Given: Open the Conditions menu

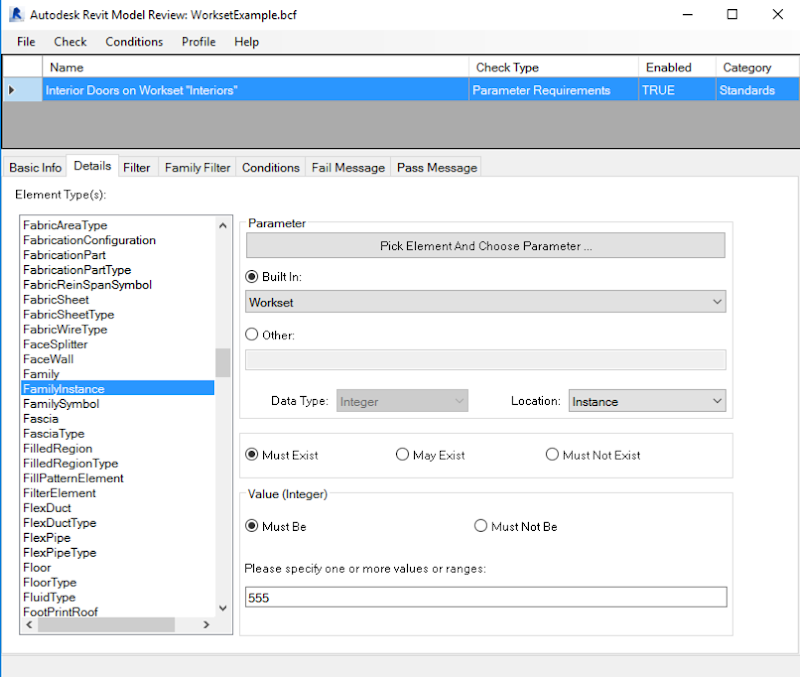Looking at the screenshot, I should [x=134, y=42].
